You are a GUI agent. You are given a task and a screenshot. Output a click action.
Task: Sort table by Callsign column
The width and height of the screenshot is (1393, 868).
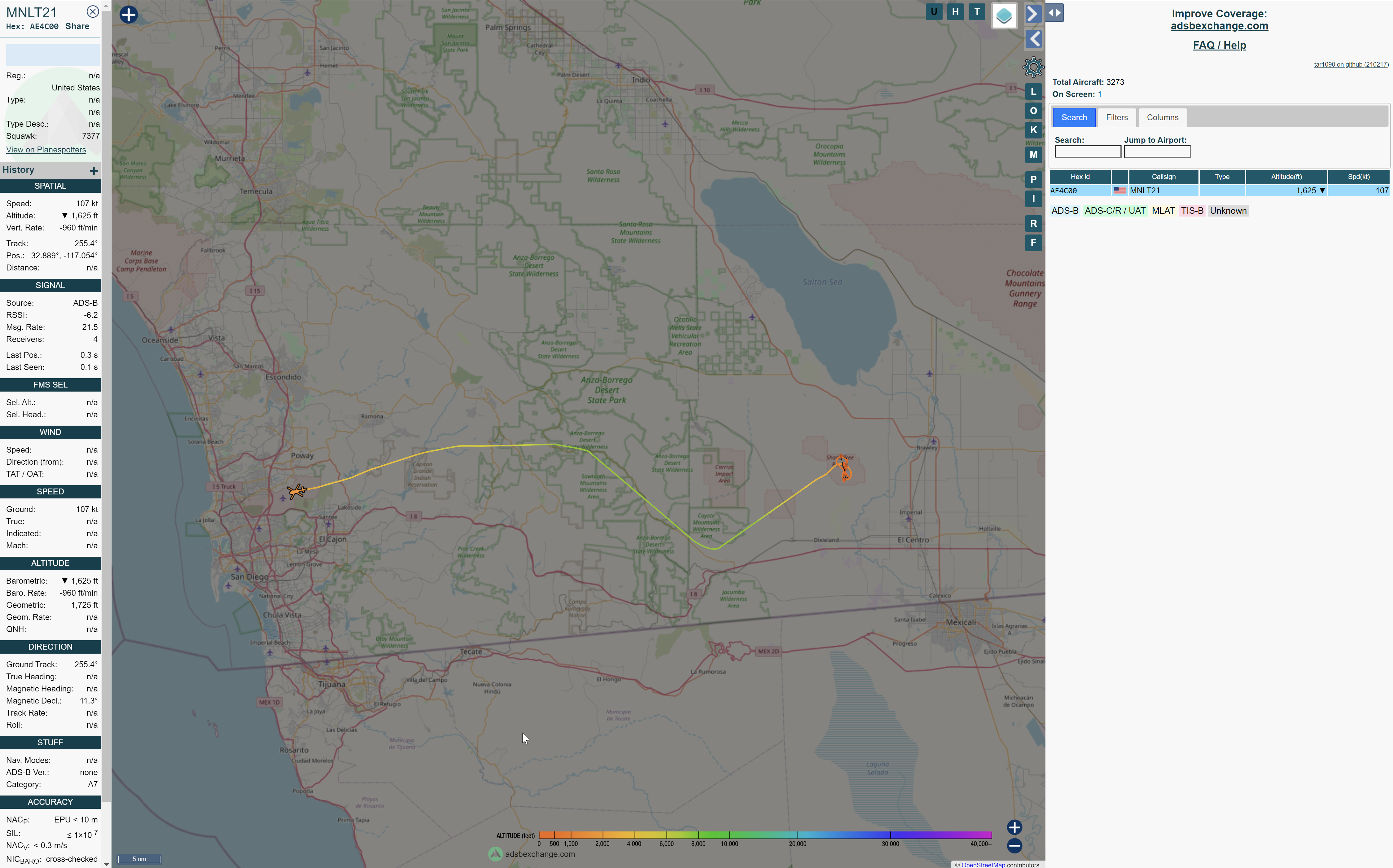1163,177
